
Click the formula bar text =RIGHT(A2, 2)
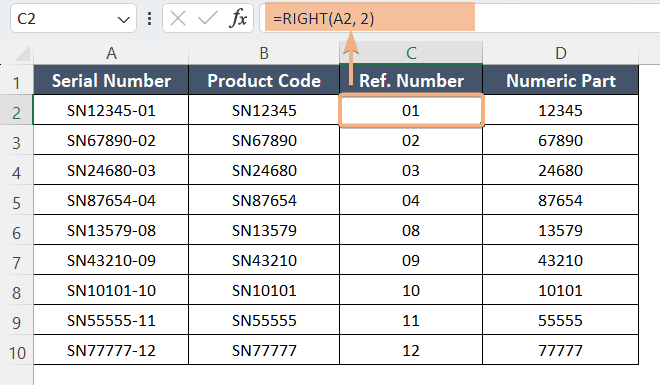coord(323,19)
